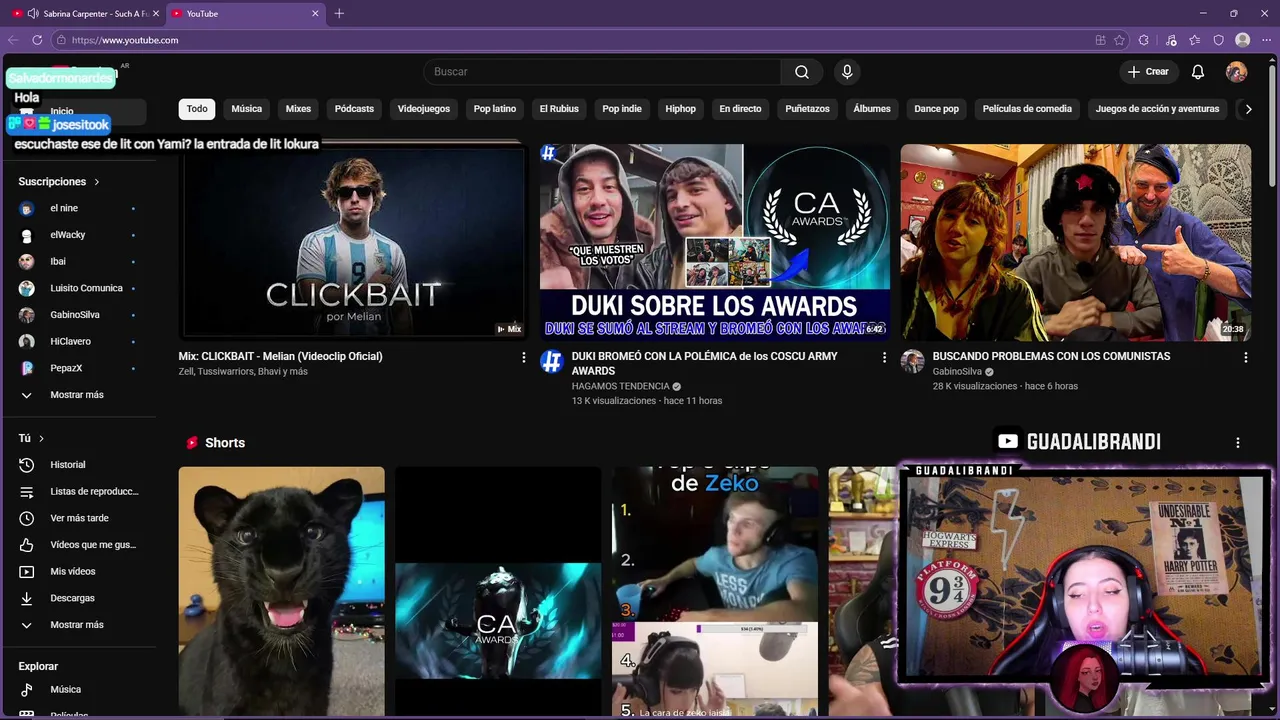Open HAGAMOS TENDENCIA channel name link

620,386
